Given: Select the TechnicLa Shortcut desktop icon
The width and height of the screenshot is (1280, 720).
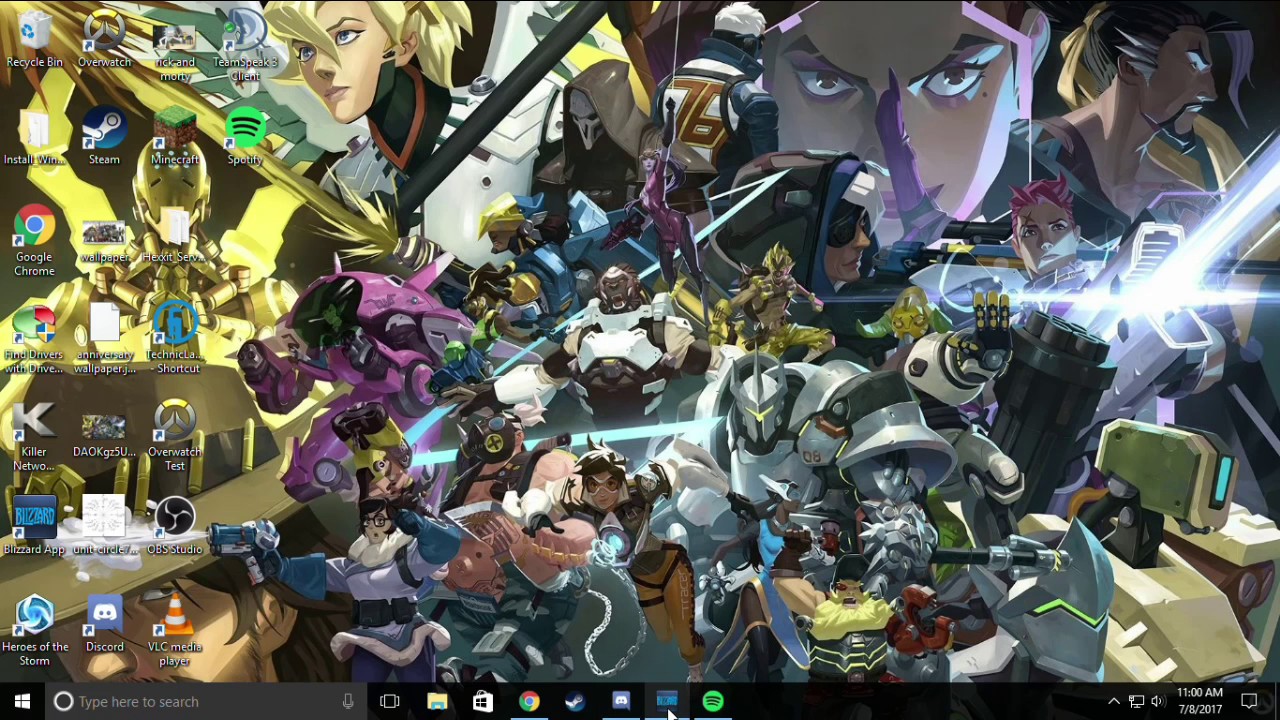Looking at the screenshot, I should [x=175, y=340].
